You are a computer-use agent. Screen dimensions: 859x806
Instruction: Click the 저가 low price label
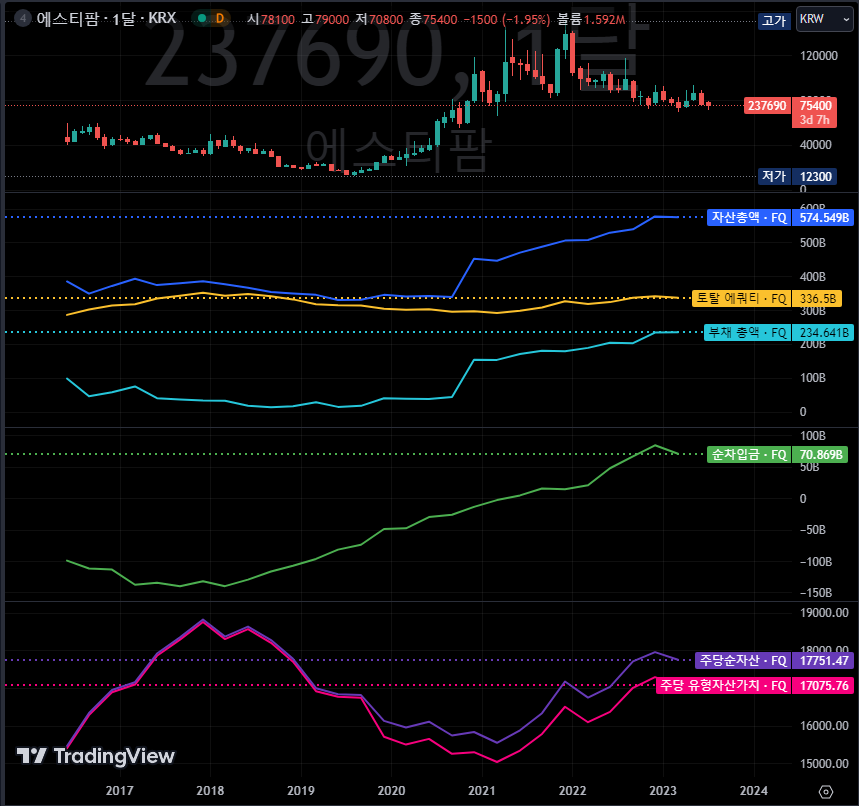click(x=774, y=176)
